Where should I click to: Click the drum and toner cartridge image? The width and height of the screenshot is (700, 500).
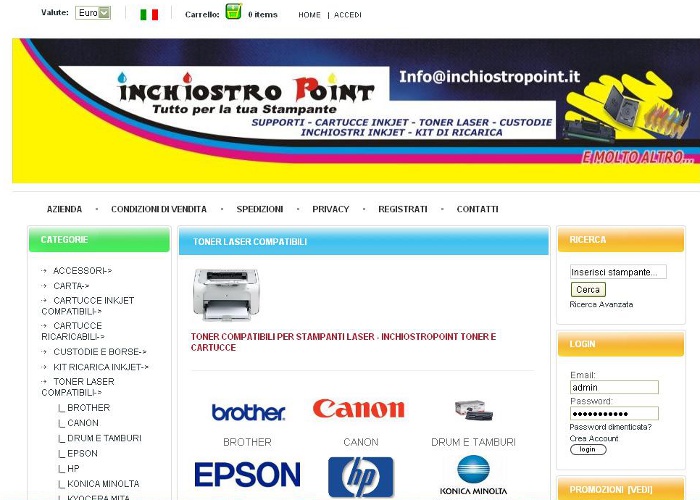(474, 410)
